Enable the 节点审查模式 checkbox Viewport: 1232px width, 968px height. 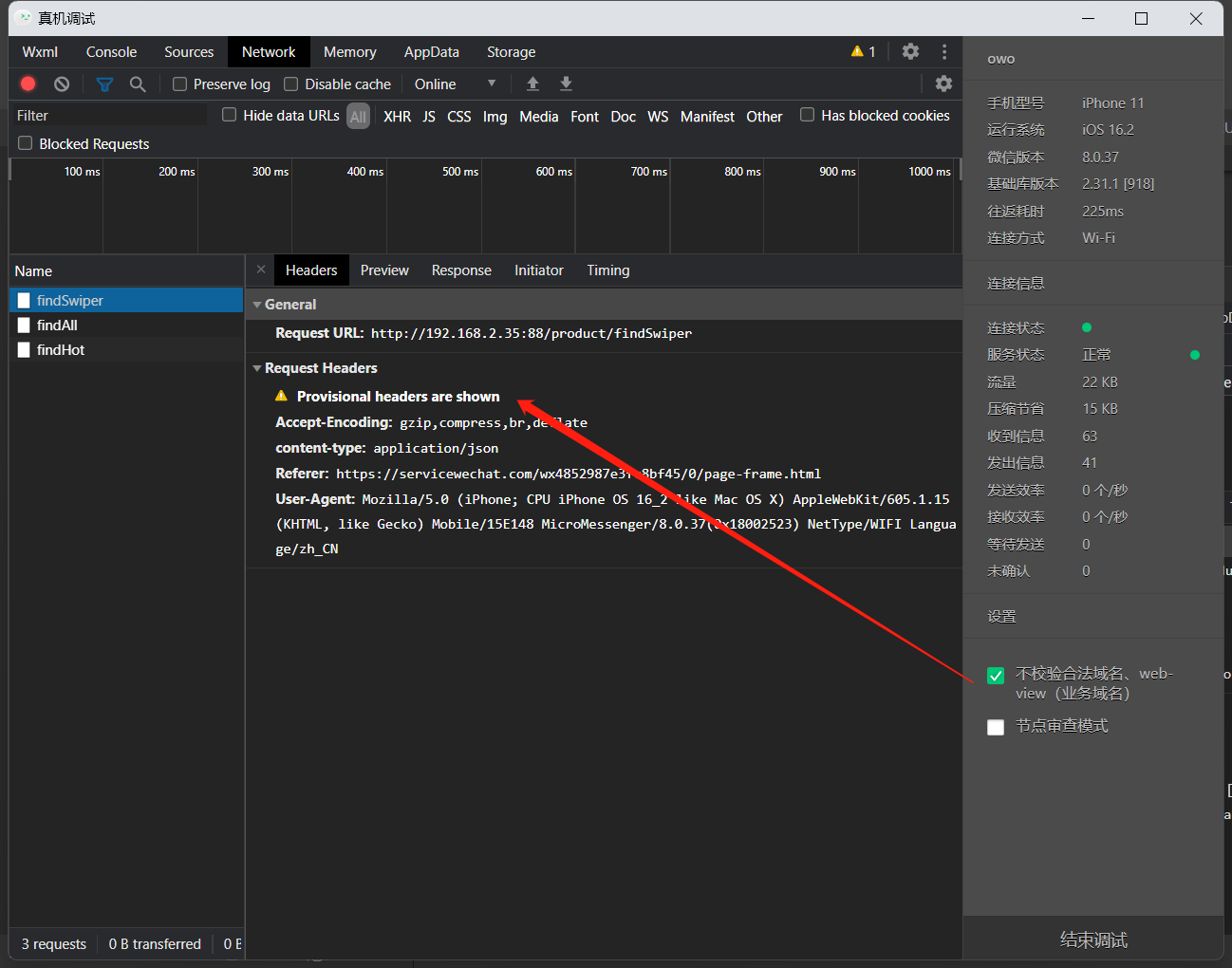pyautogui.click(x=996, y=727)
